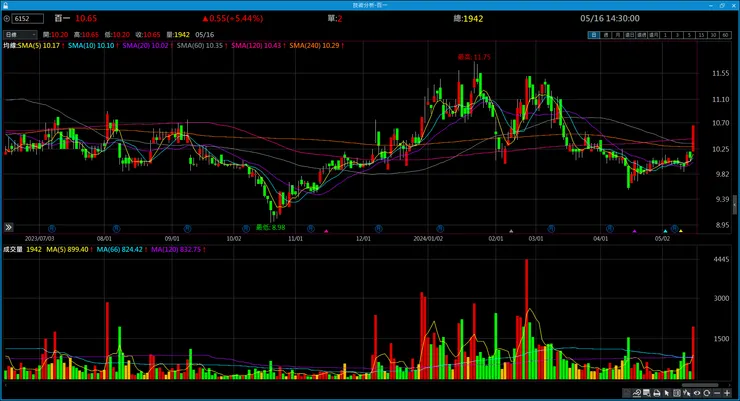
Task: Click the vertical scroll handle on the right edge
Action: coord(734,204)
